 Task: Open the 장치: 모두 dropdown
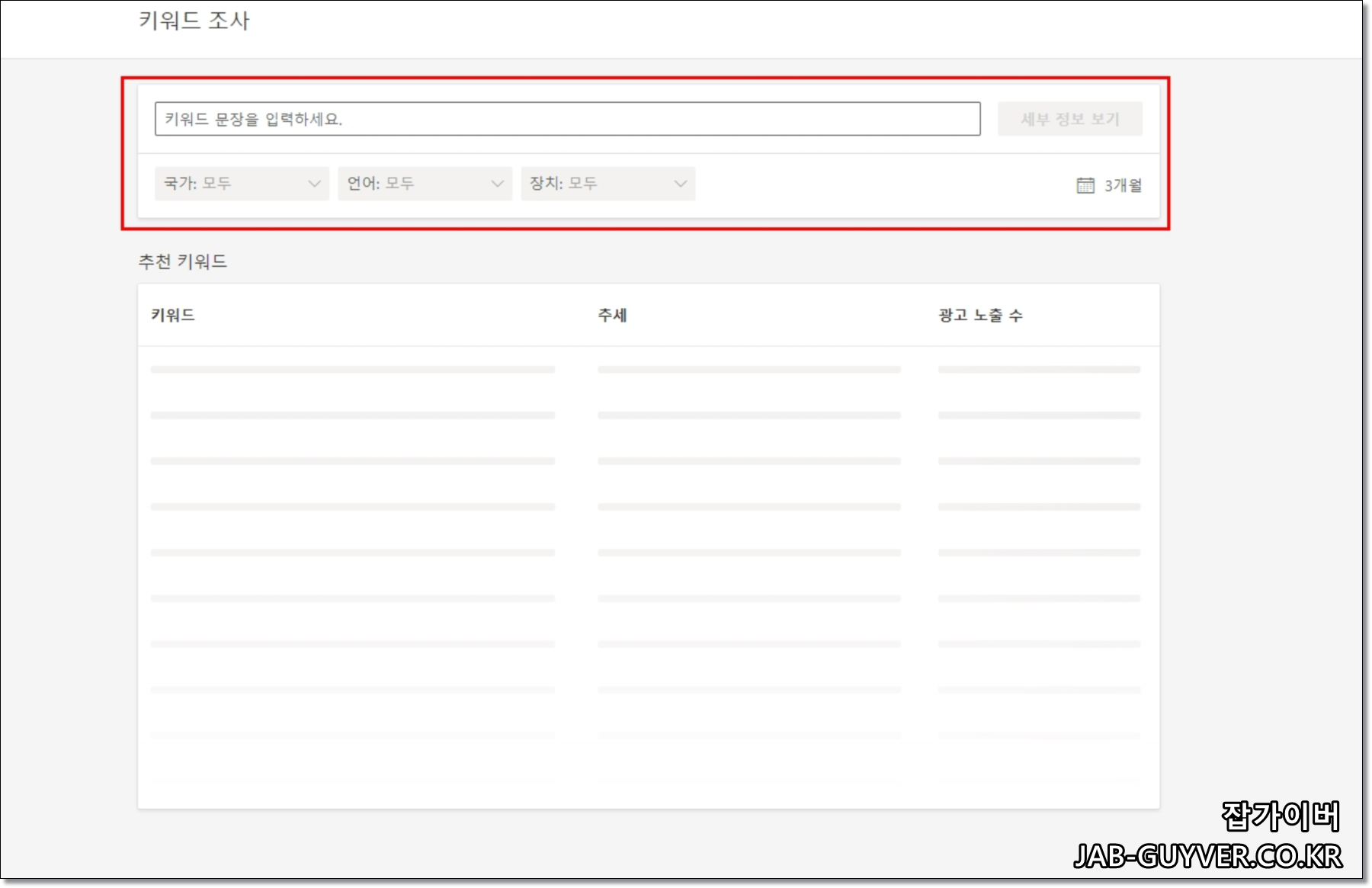607,184
